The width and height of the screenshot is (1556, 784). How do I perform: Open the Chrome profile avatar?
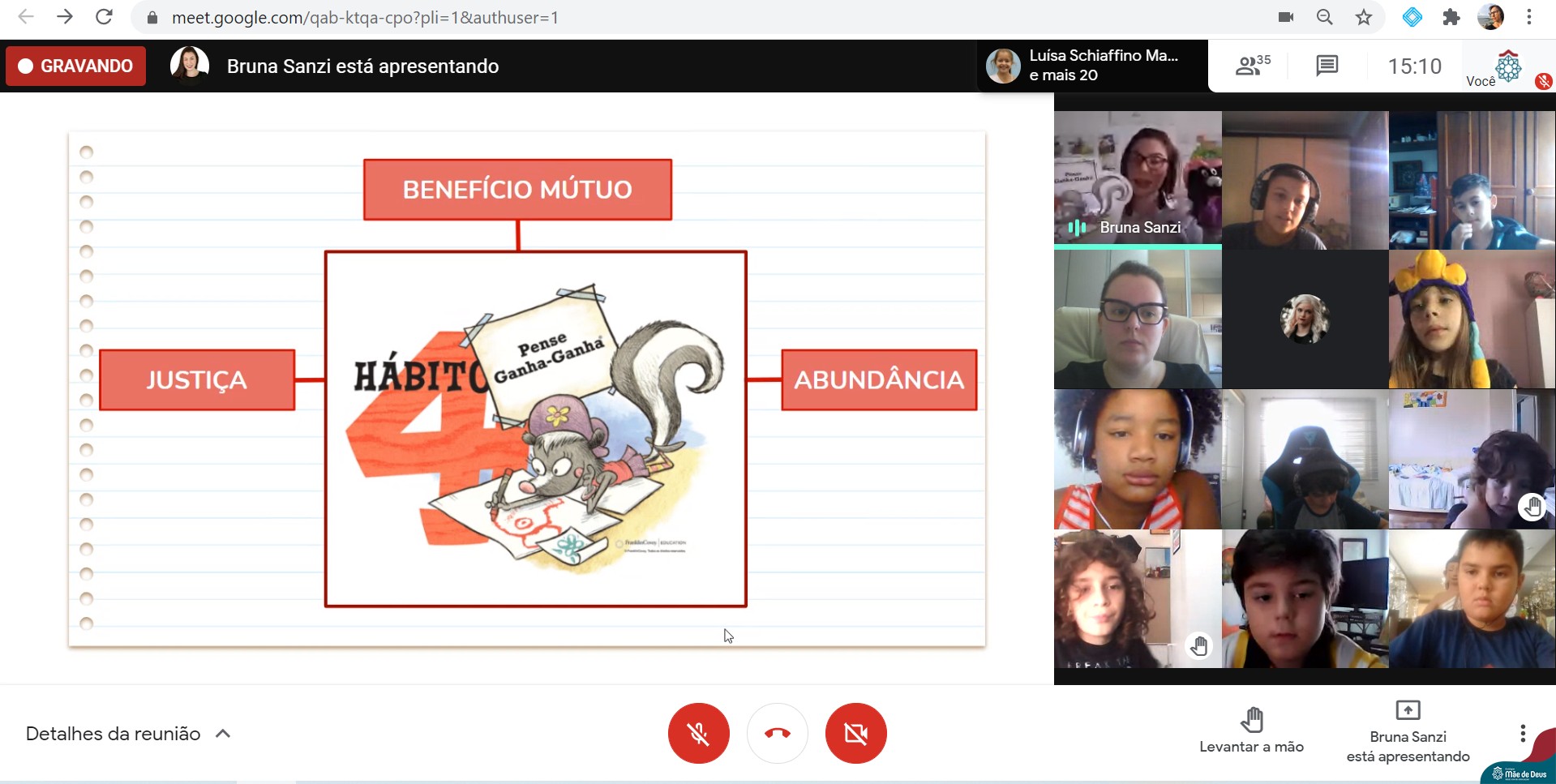click(x=1490, y=17)
